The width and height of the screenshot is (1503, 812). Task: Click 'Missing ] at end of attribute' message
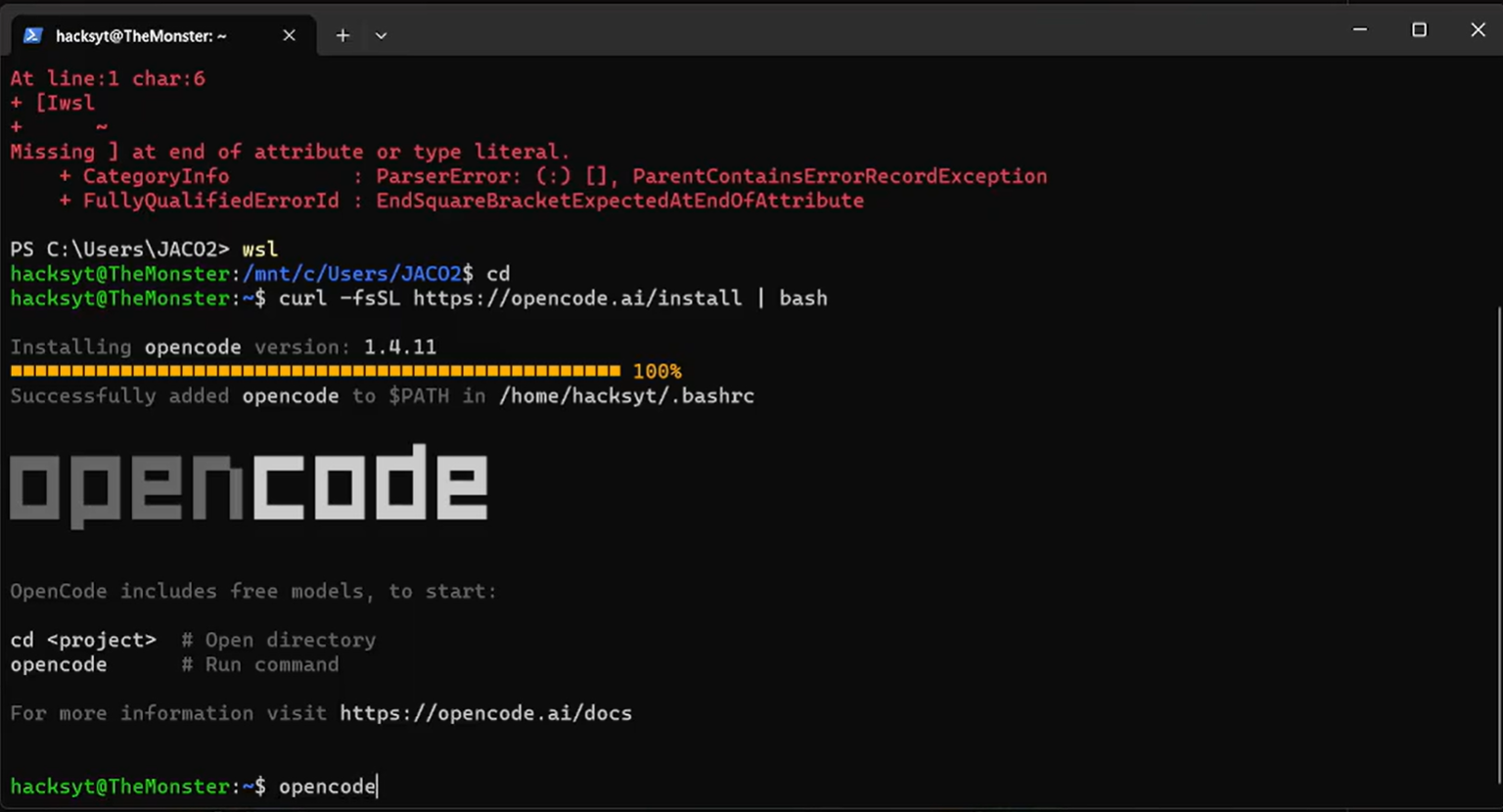290,152
